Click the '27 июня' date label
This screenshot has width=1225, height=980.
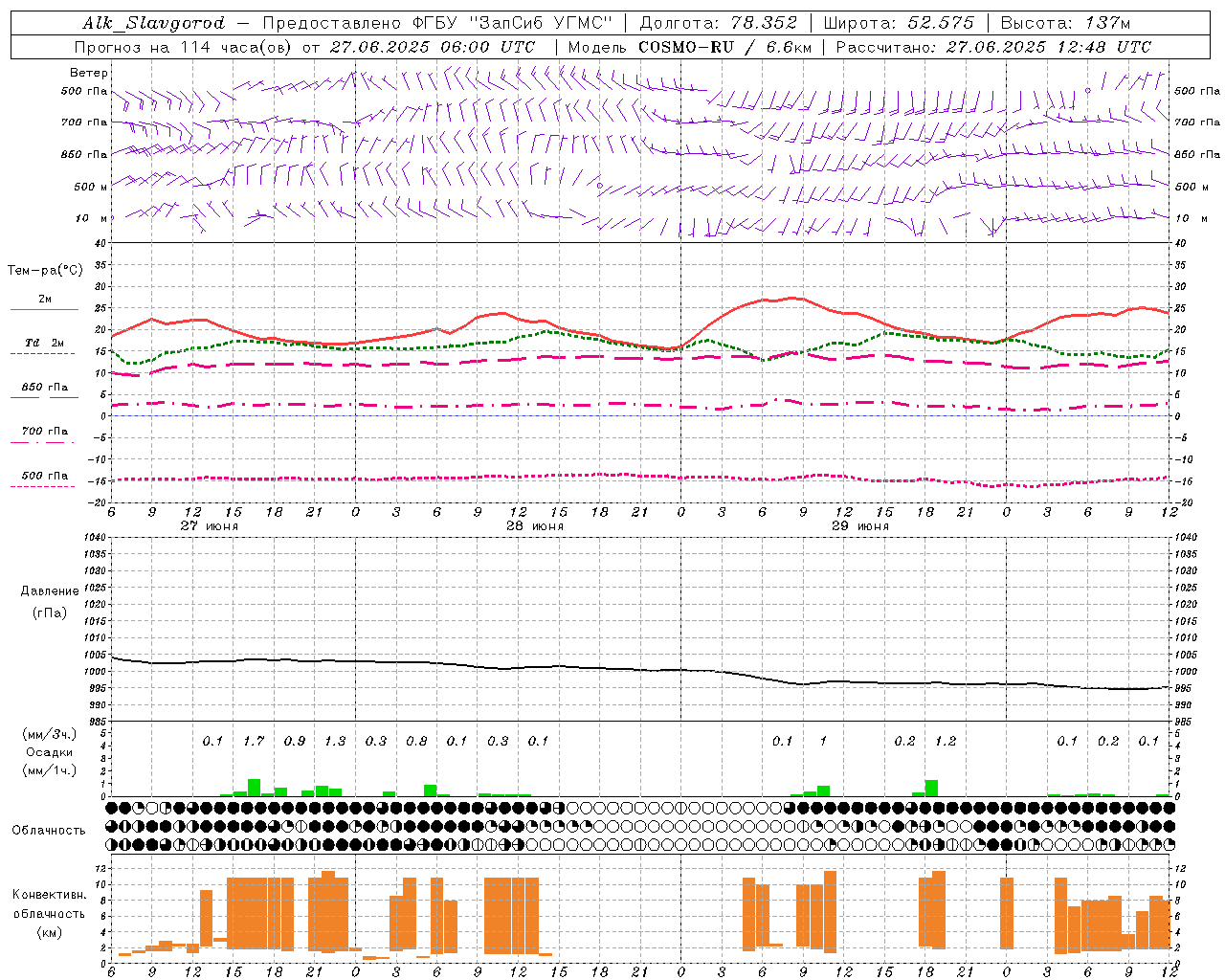210,526
